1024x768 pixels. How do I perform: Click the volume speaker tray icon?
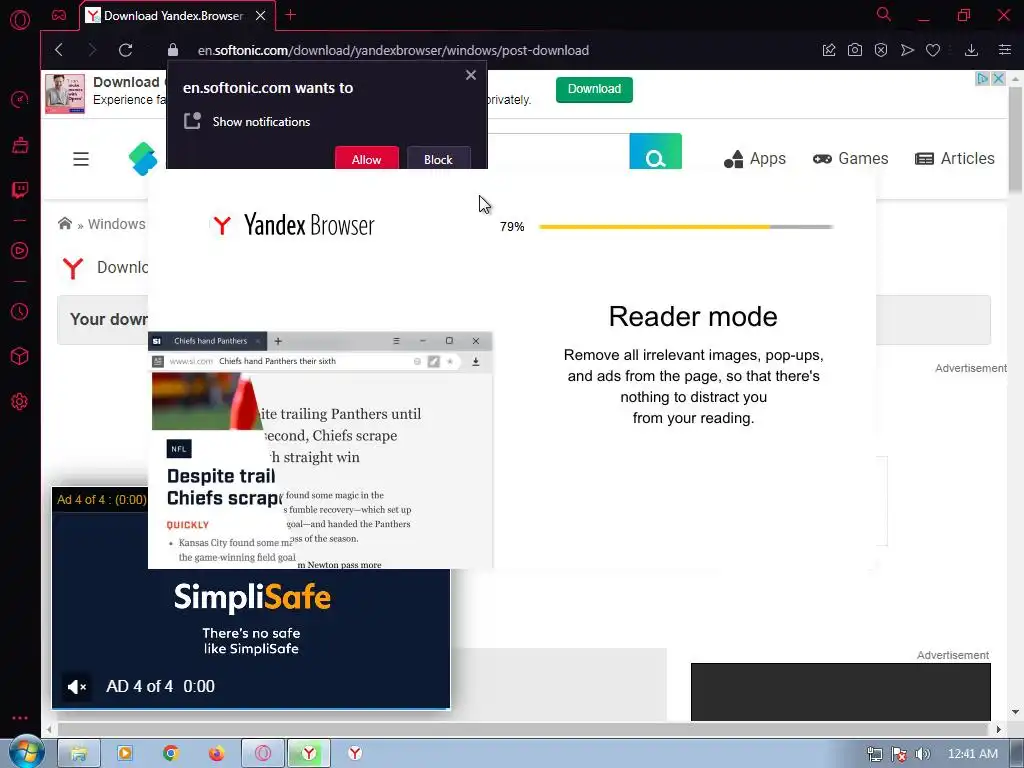922,754
